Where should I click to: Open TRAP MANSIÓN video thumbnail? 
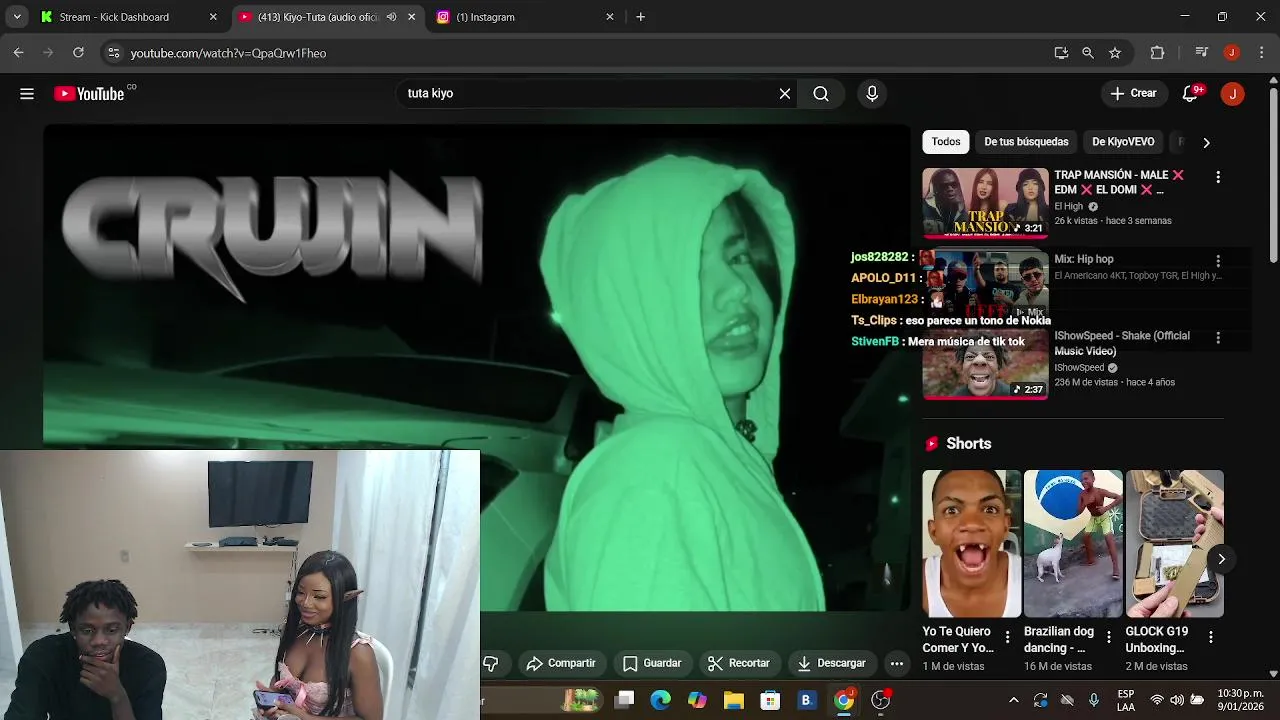pyautogui.click(x=985, y=203)
